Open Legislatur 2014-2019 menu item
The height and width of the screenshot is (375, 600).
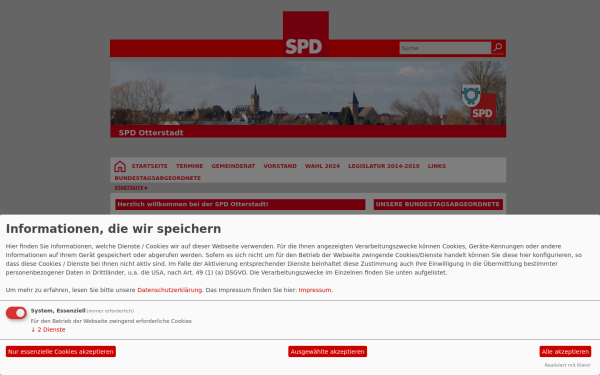pos(383,166)
